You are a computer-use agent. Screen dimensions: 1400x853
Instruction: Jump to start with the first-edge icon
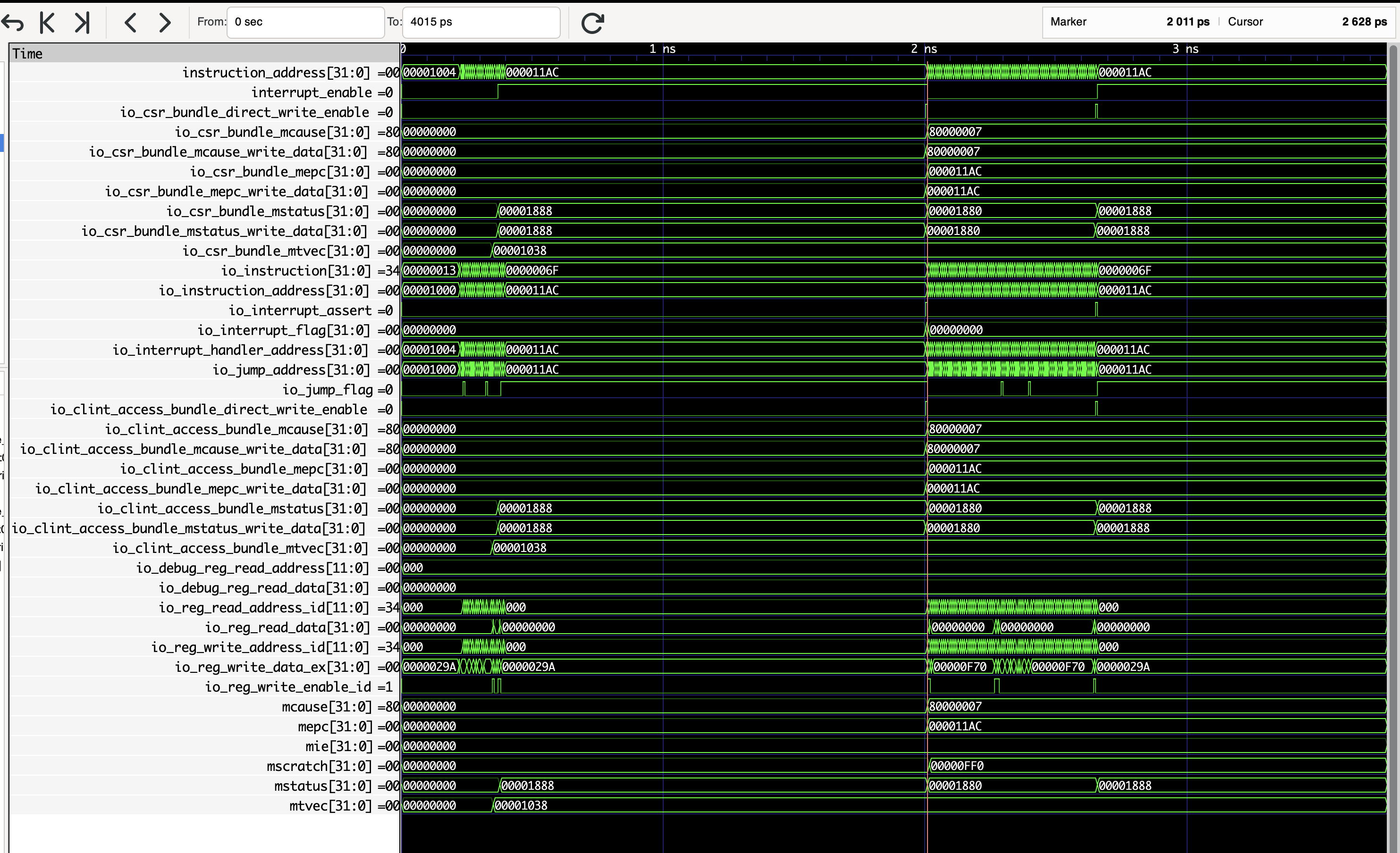47,23
